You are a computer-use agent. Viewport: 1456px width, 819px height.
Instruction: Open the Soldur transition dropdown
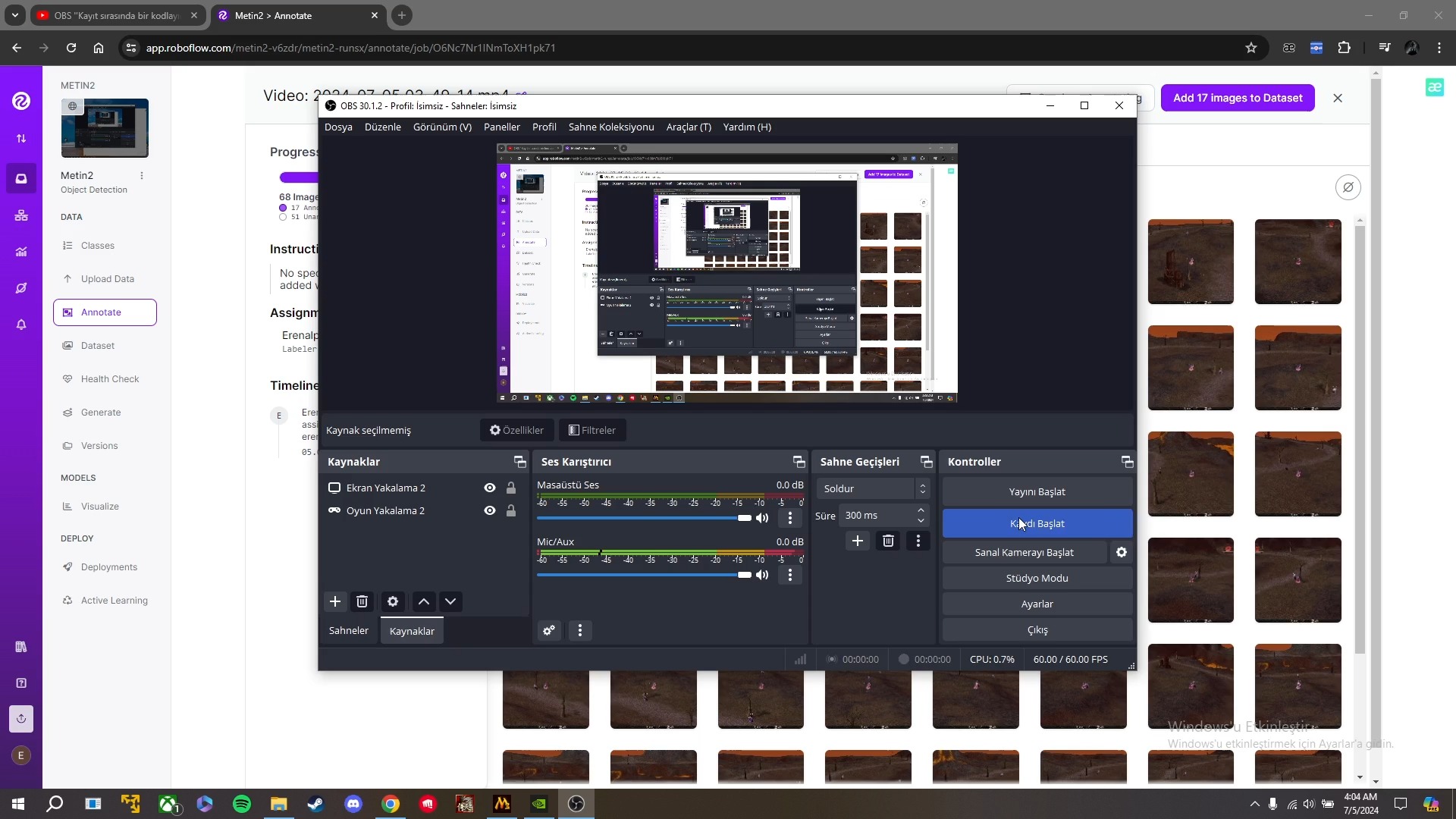pos(875,488)
